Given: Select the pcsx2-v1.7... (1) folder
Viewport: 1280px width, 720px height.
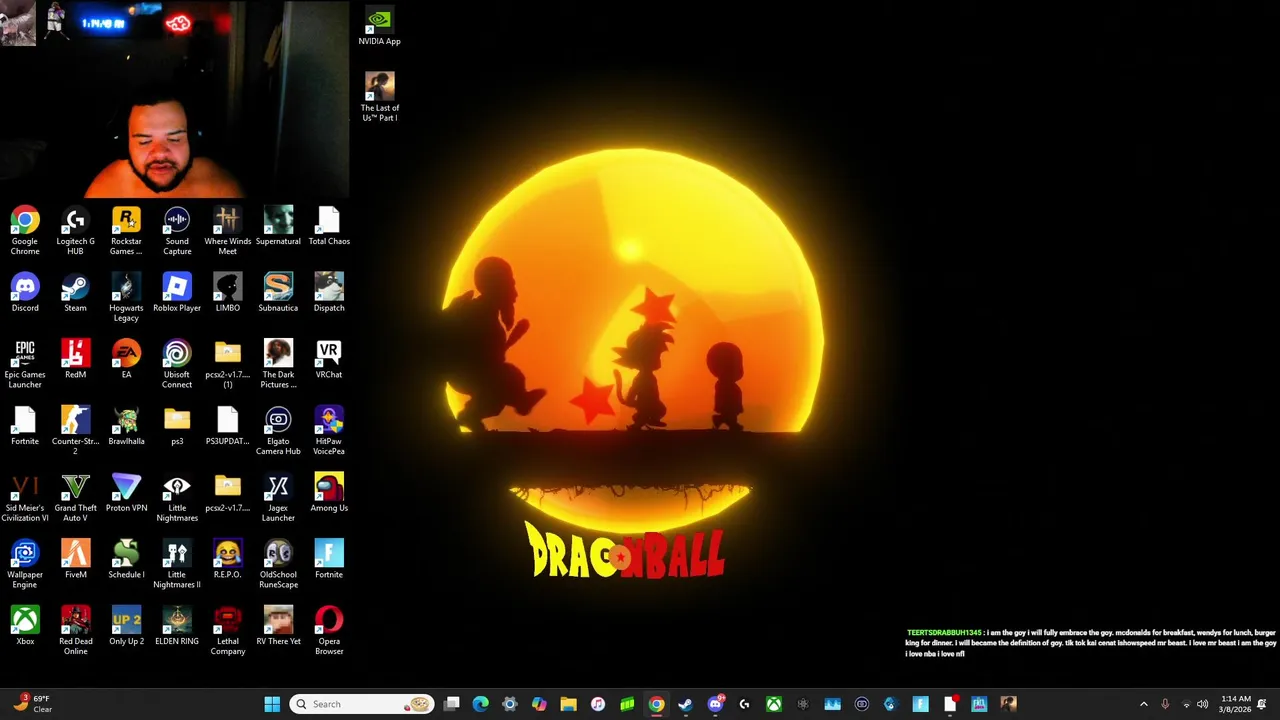Looking at the screenshot, I should pos(228,364).
